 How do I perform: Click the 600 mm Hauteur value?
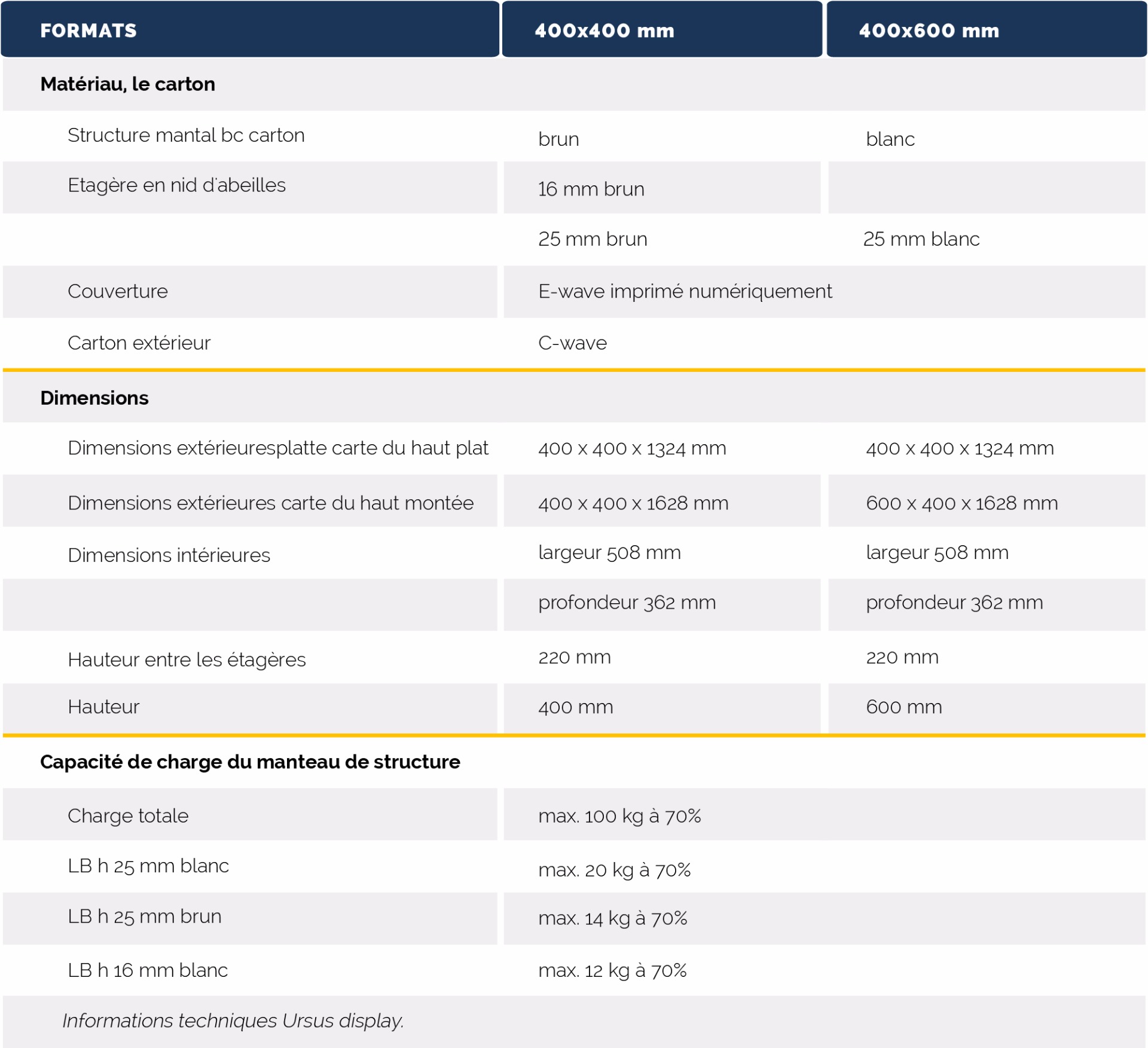[903, 707]
